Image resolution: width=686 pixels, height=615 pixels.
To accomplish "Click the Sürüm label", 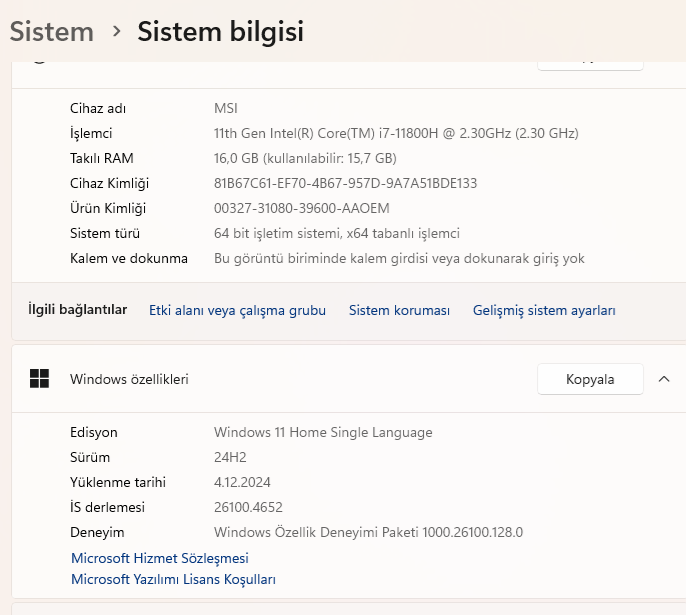I will click(x=90, y=457).
